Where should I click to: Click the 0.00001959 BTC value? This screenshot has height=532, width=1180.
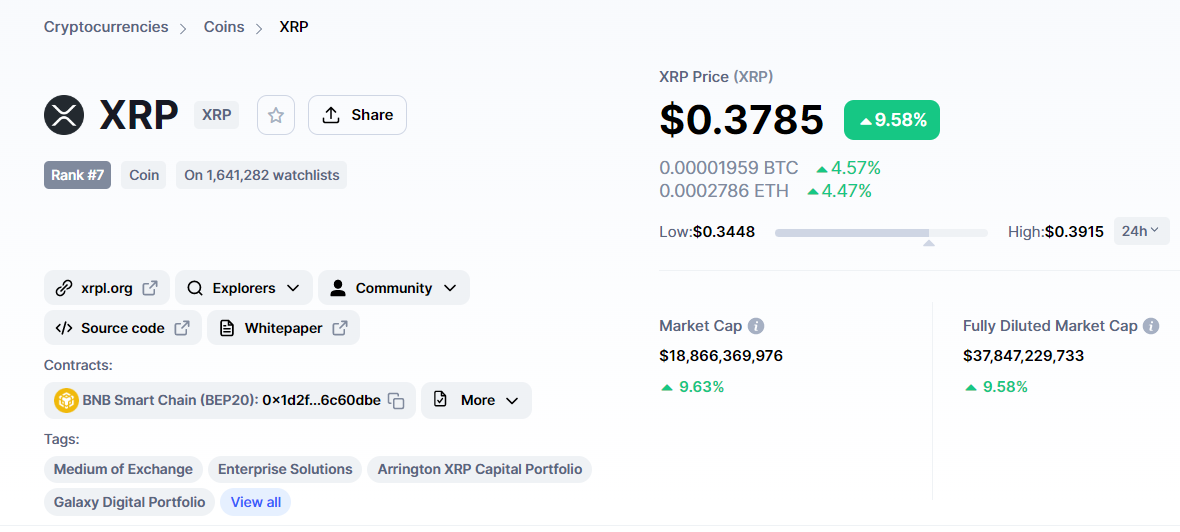(x=728, y=168)
